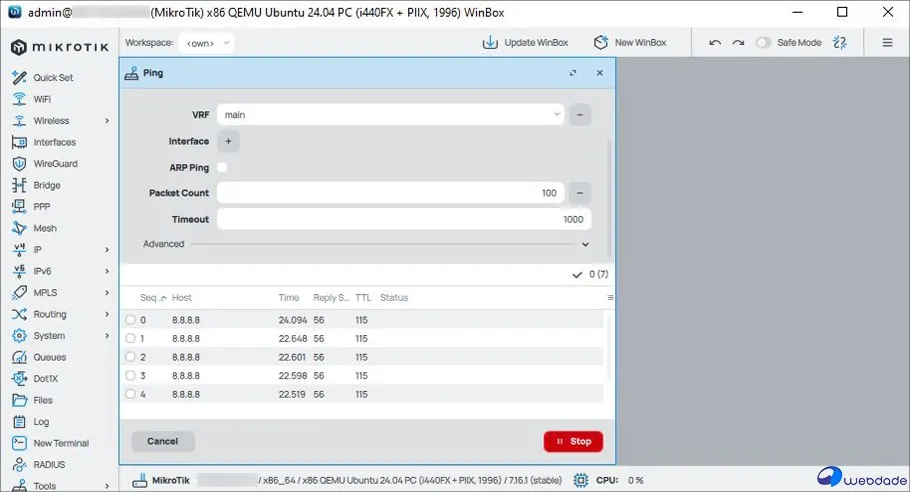The width and height of the screenshot is (910, 492).
Task: Open the New WinBox window icon
Action: point(601,43)
